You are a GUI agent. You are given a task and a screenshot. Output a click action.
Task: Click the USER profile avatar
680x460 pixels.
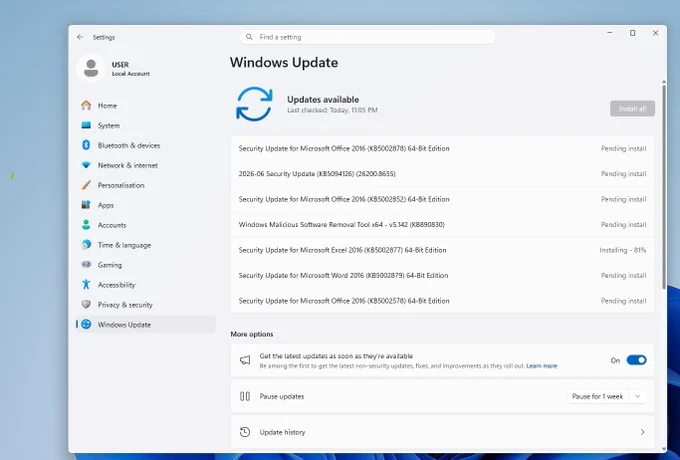coord(91,68)
